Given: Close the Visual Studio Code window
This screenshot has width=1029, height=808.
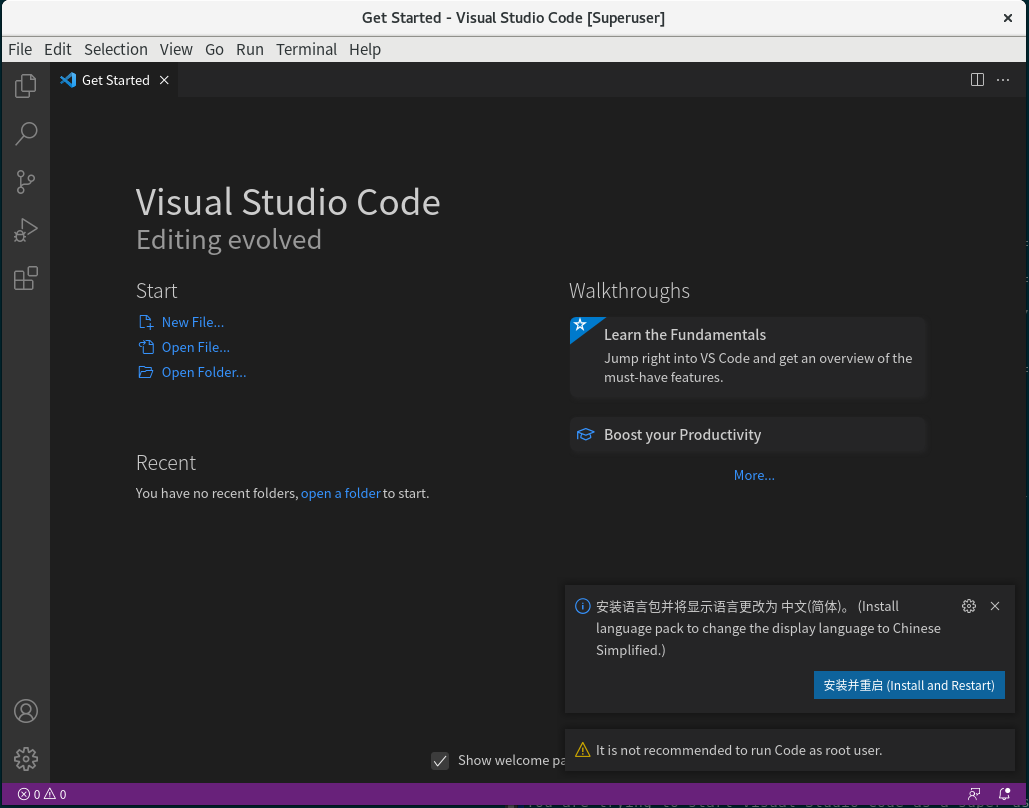Looking at the screenshot, I should pyautogui.click(x=1008, y=18).
